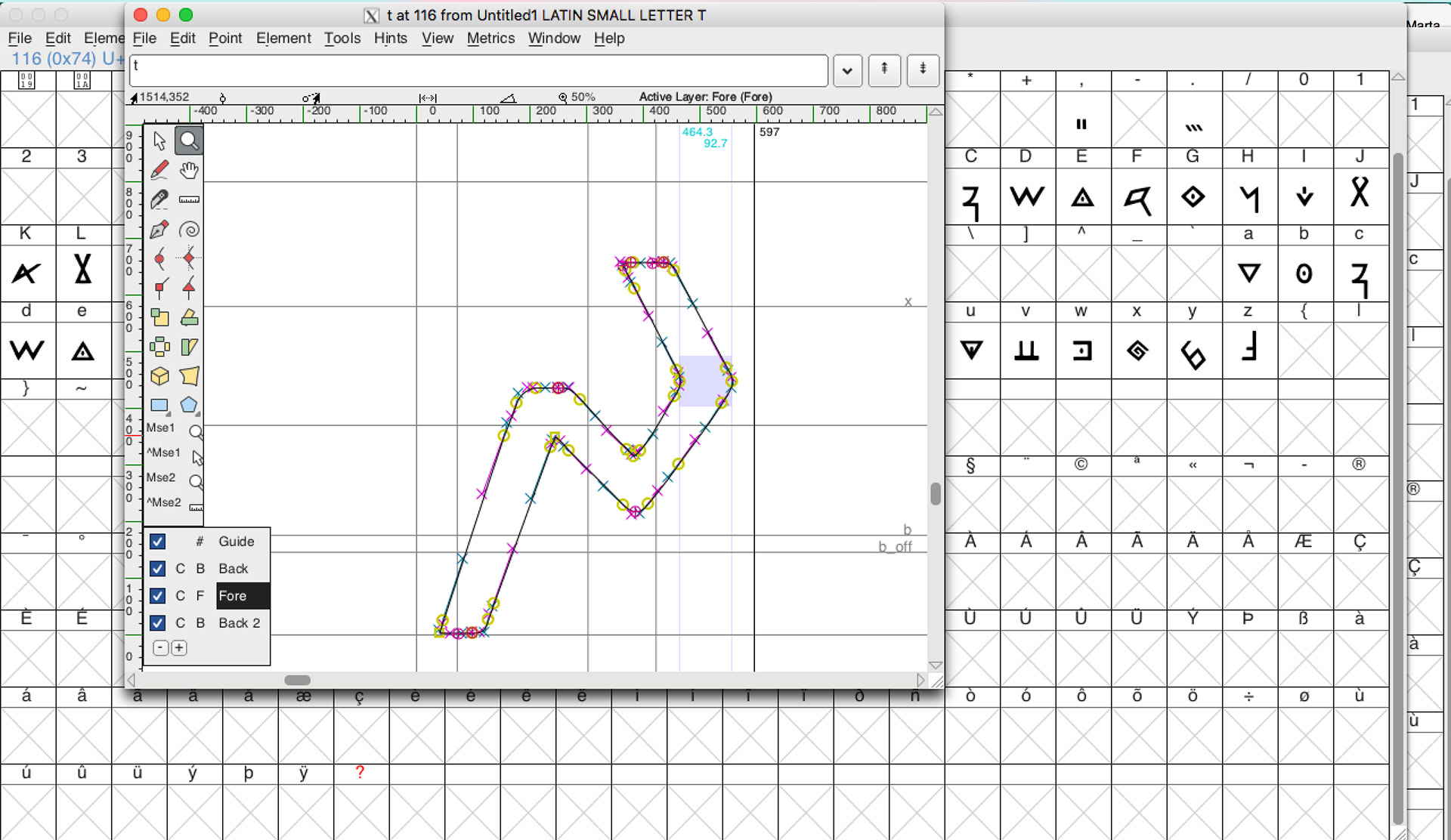Viewport: 1451px width, 840px height.
Task: Select the Corner point tool
Action: point(159,289)
